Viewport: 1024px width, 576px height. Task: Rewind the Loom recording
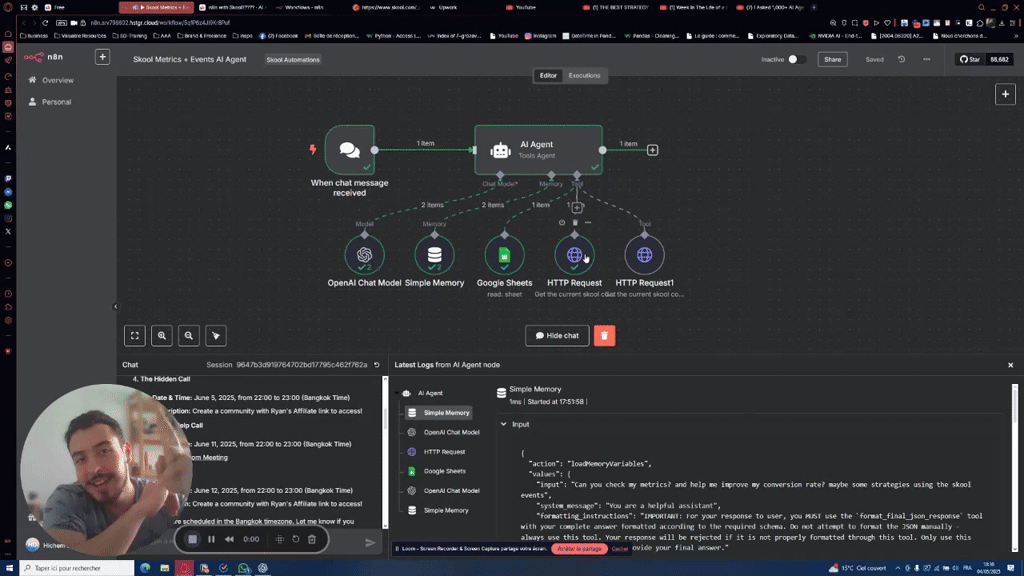tap(229, 539)
